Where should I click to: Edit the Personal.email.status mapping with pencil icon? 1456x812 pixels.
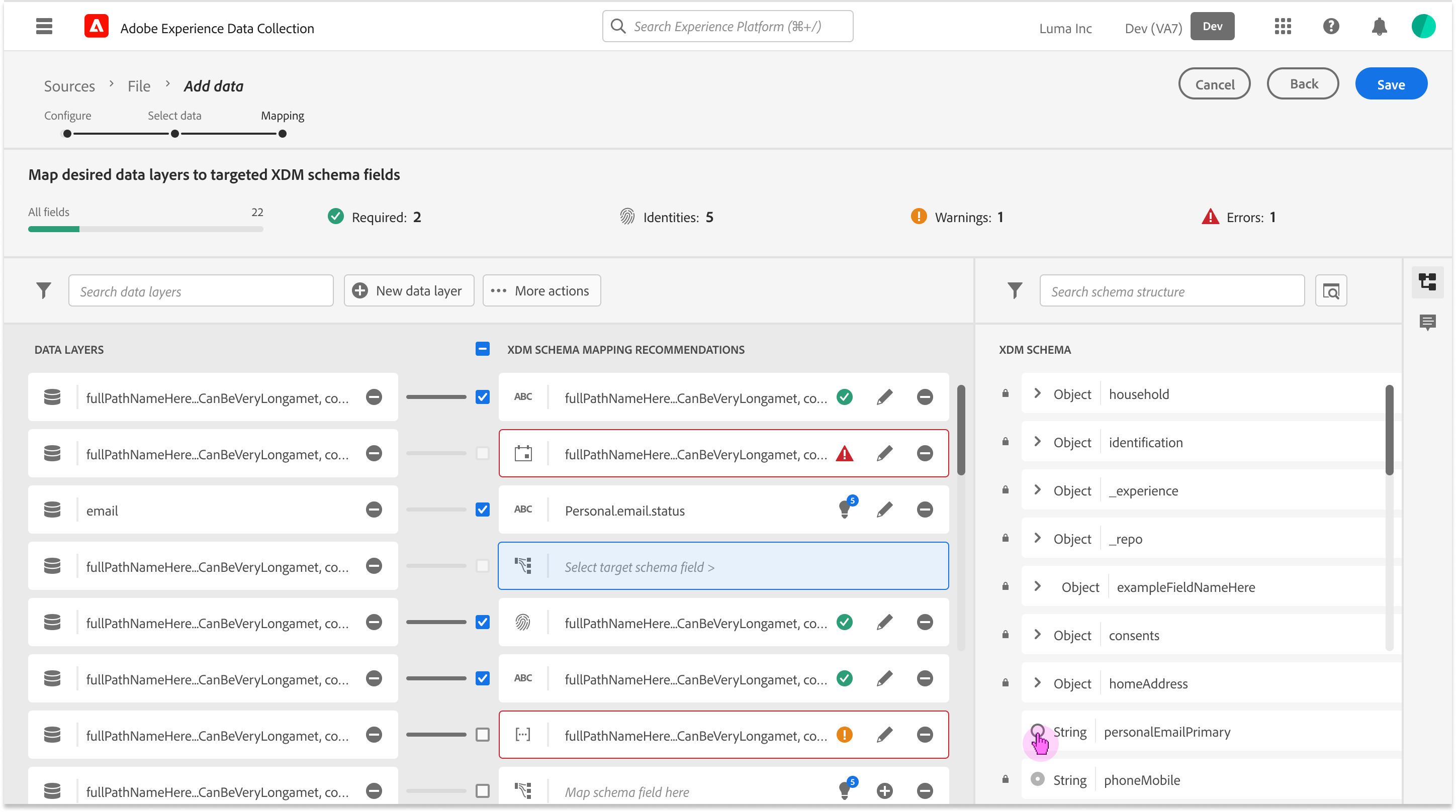tap(884, 509)
